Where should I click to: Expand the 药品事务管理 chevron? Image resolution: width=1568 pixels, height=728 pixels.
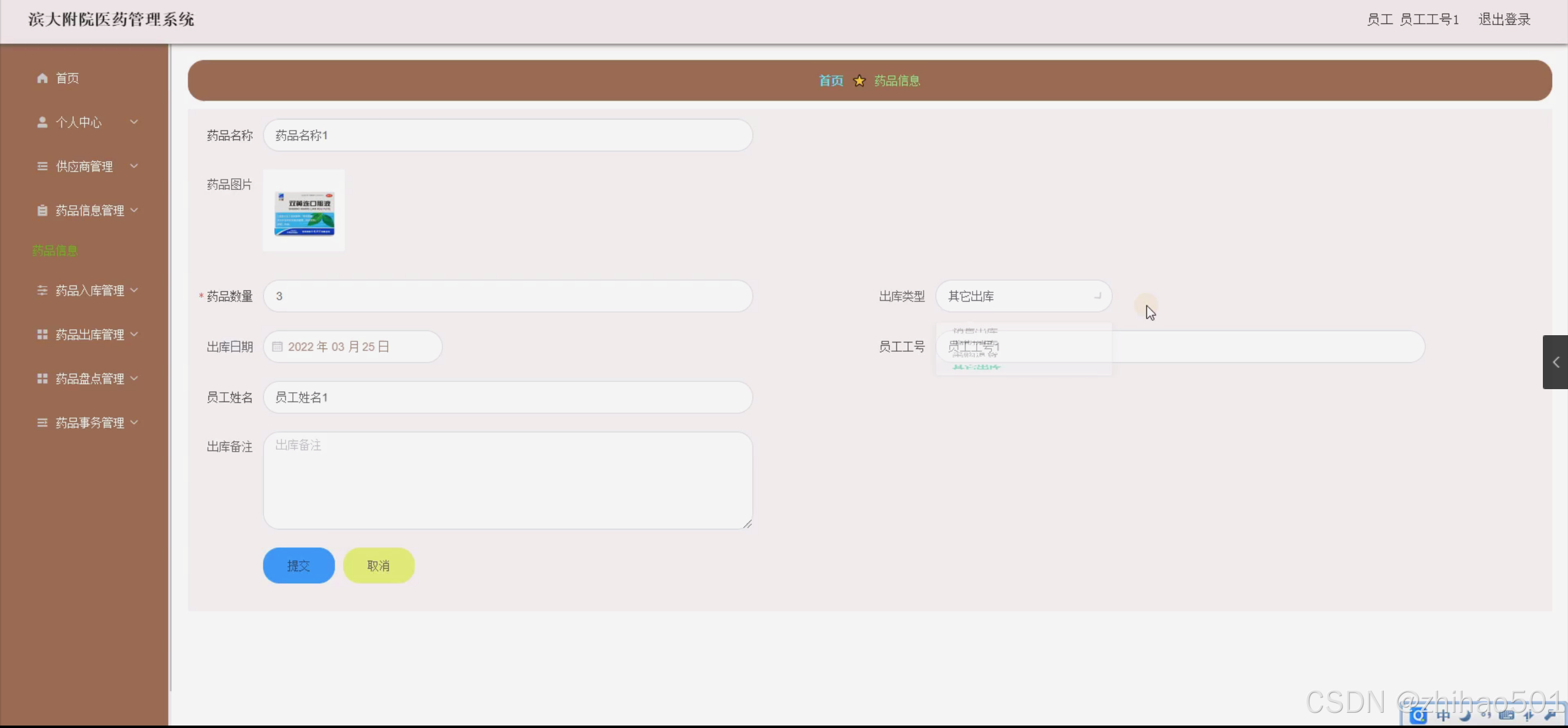pos(134,422)
